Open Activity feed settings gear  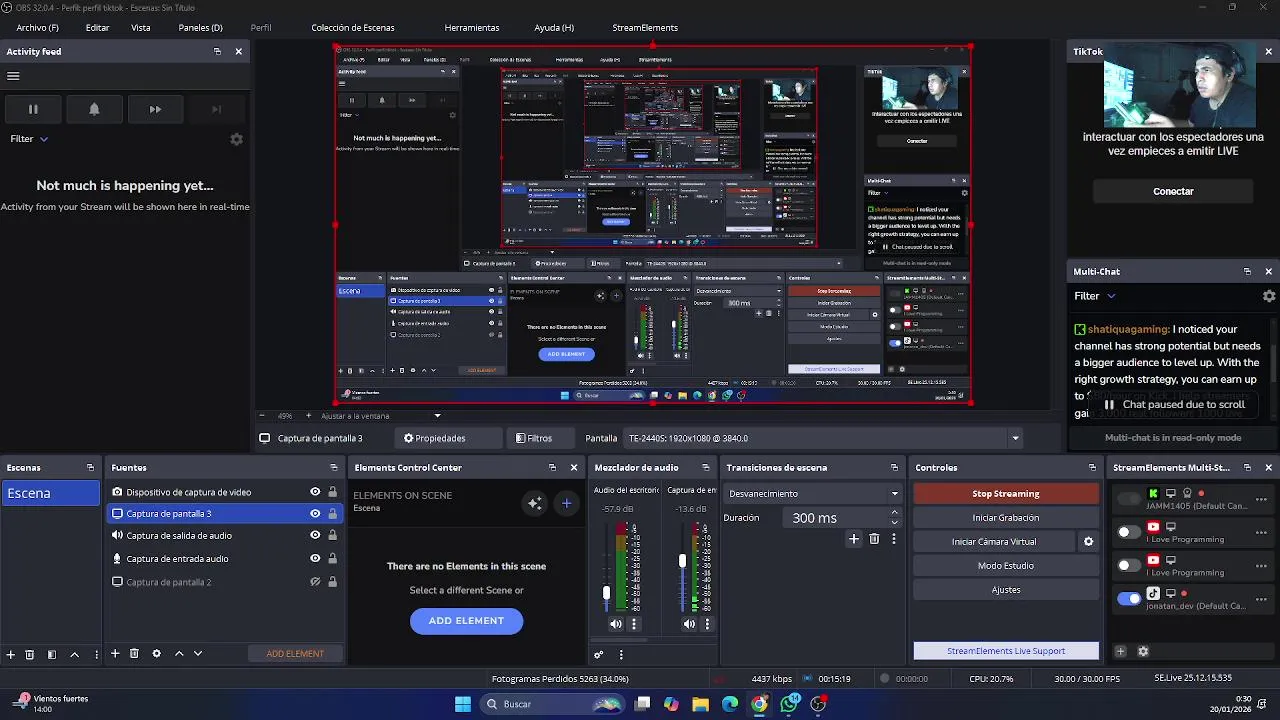click(x=236, y=139)
